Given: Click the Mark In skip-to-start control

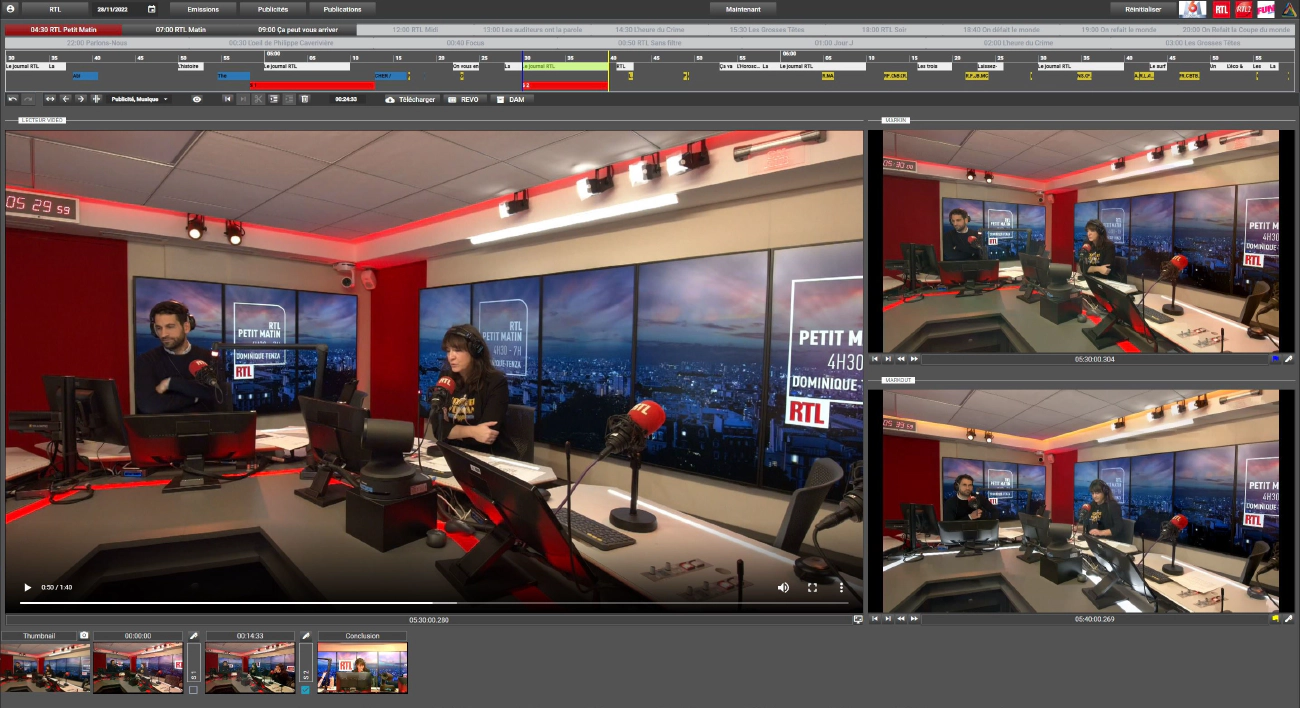Looking at the screenshot, I should click(875, 358).
